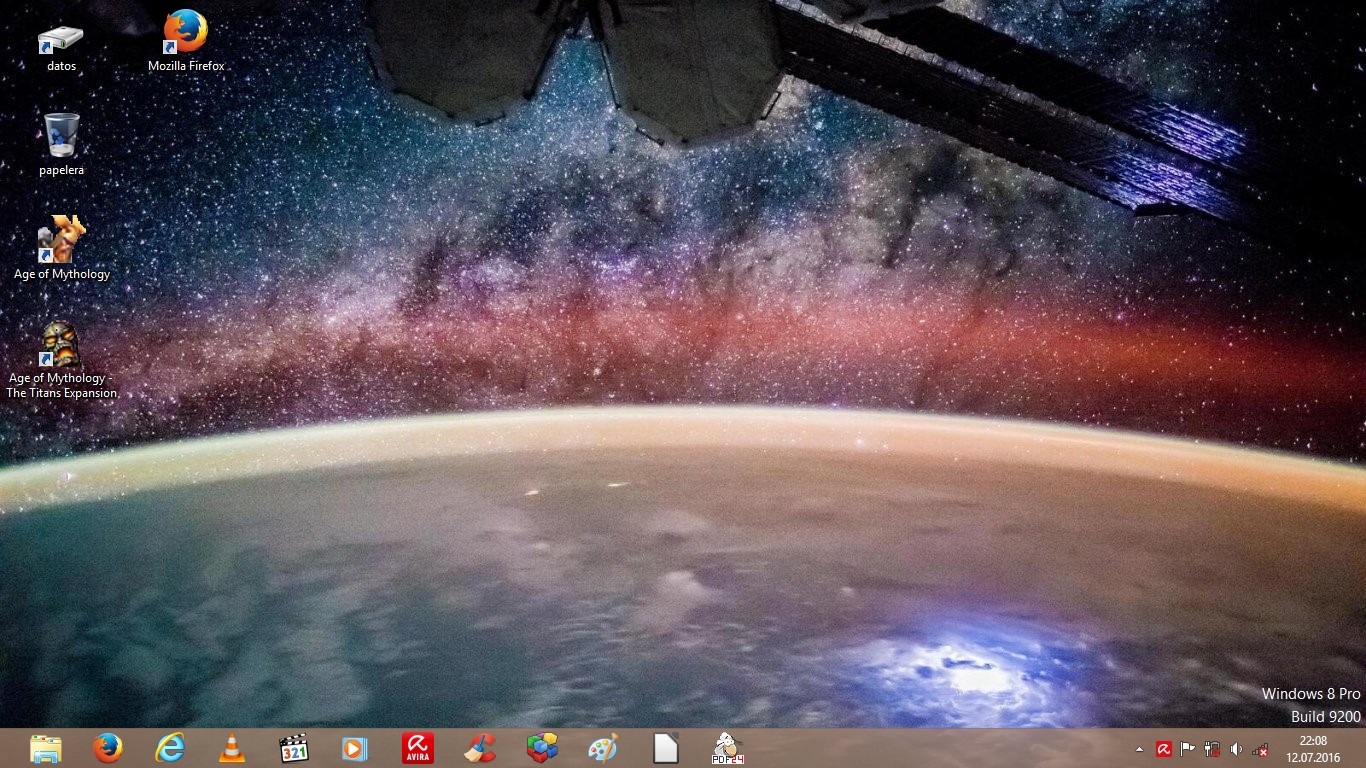Launch Windows Media Player from taskbar

tap(355, 748)
